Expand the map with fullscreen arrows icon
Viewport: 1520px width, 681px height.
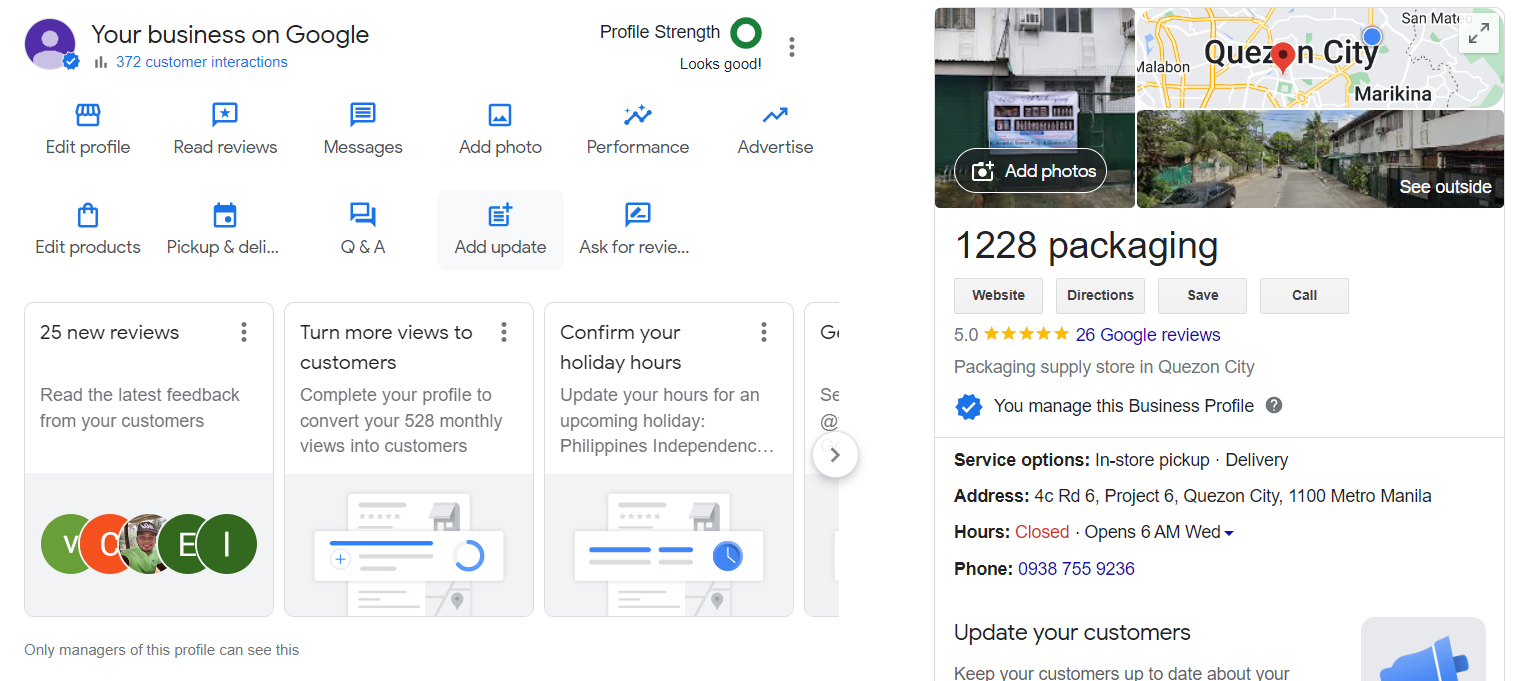click(x=1479, y=33)
